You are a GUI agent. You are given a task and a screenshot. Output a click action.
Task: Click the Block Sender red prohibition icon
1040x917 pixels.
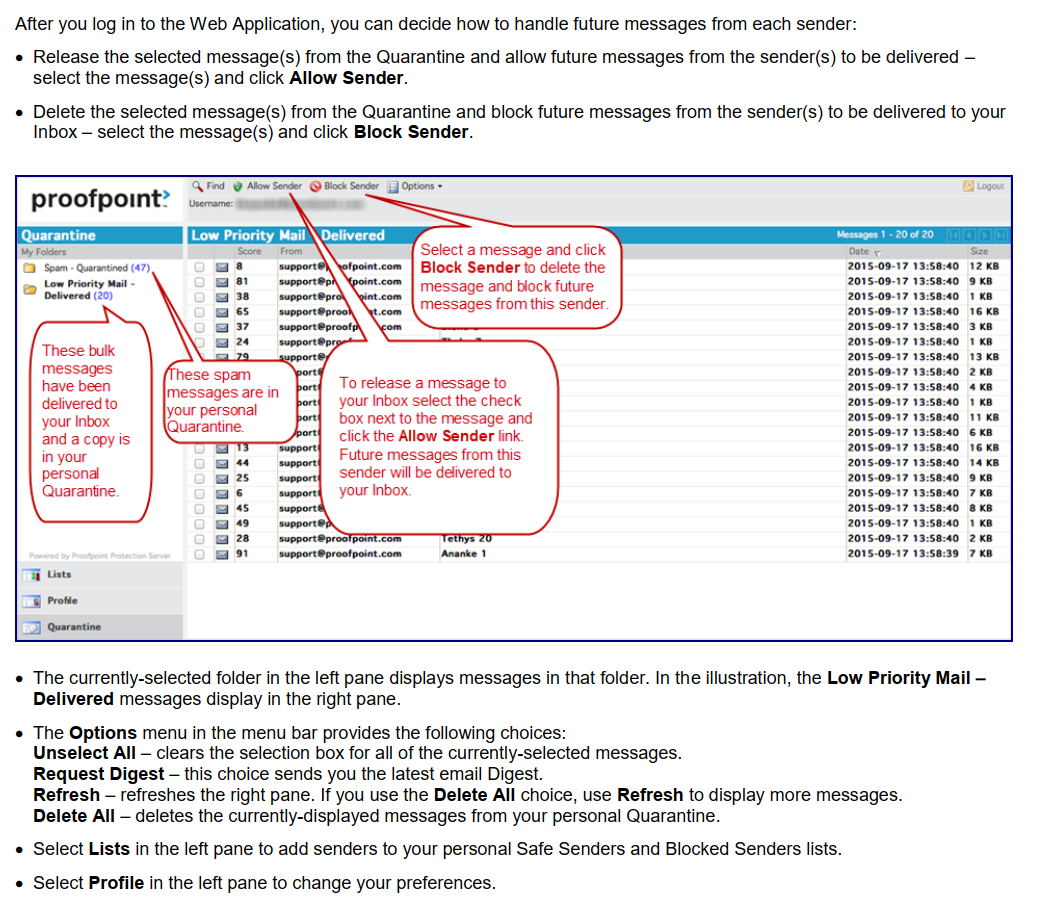(x=316, y=187)
